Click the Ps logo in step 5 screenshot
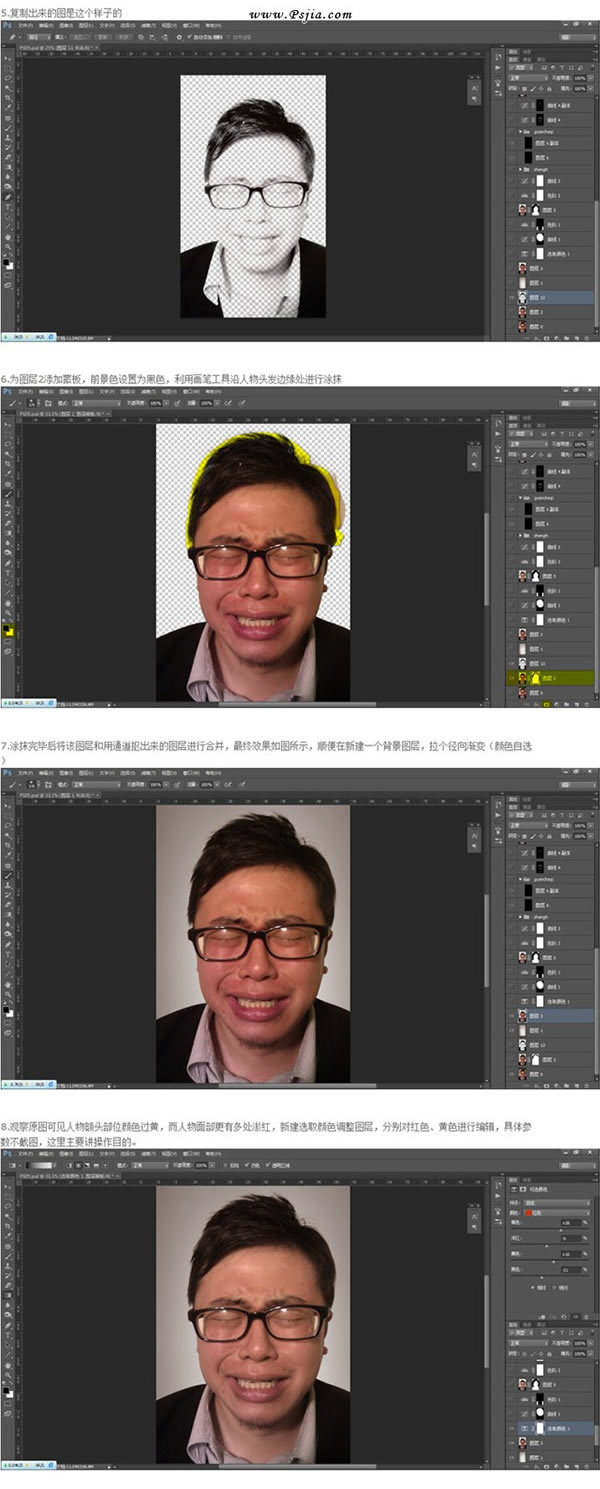 (x=7, y=25)
